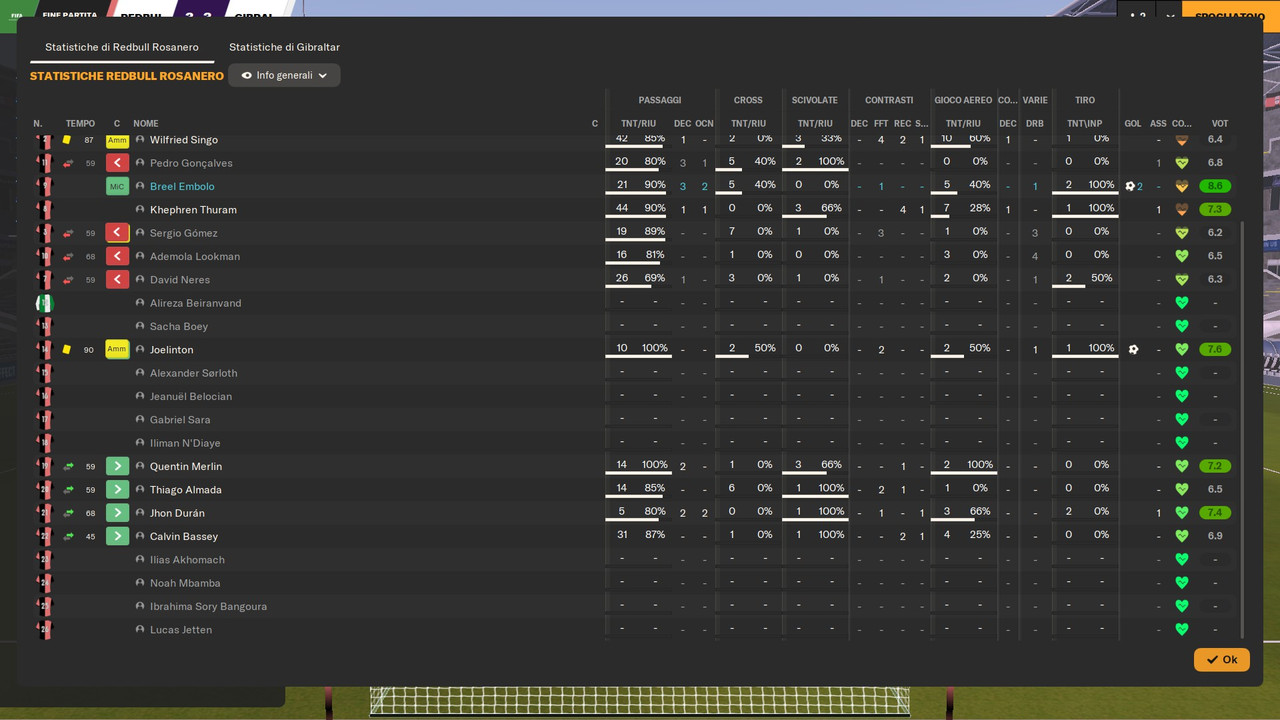Screen dimensions: 1280x720
Task: Click Alireza Beiranvand's green heart condition icon
Action: [1181, 303]
